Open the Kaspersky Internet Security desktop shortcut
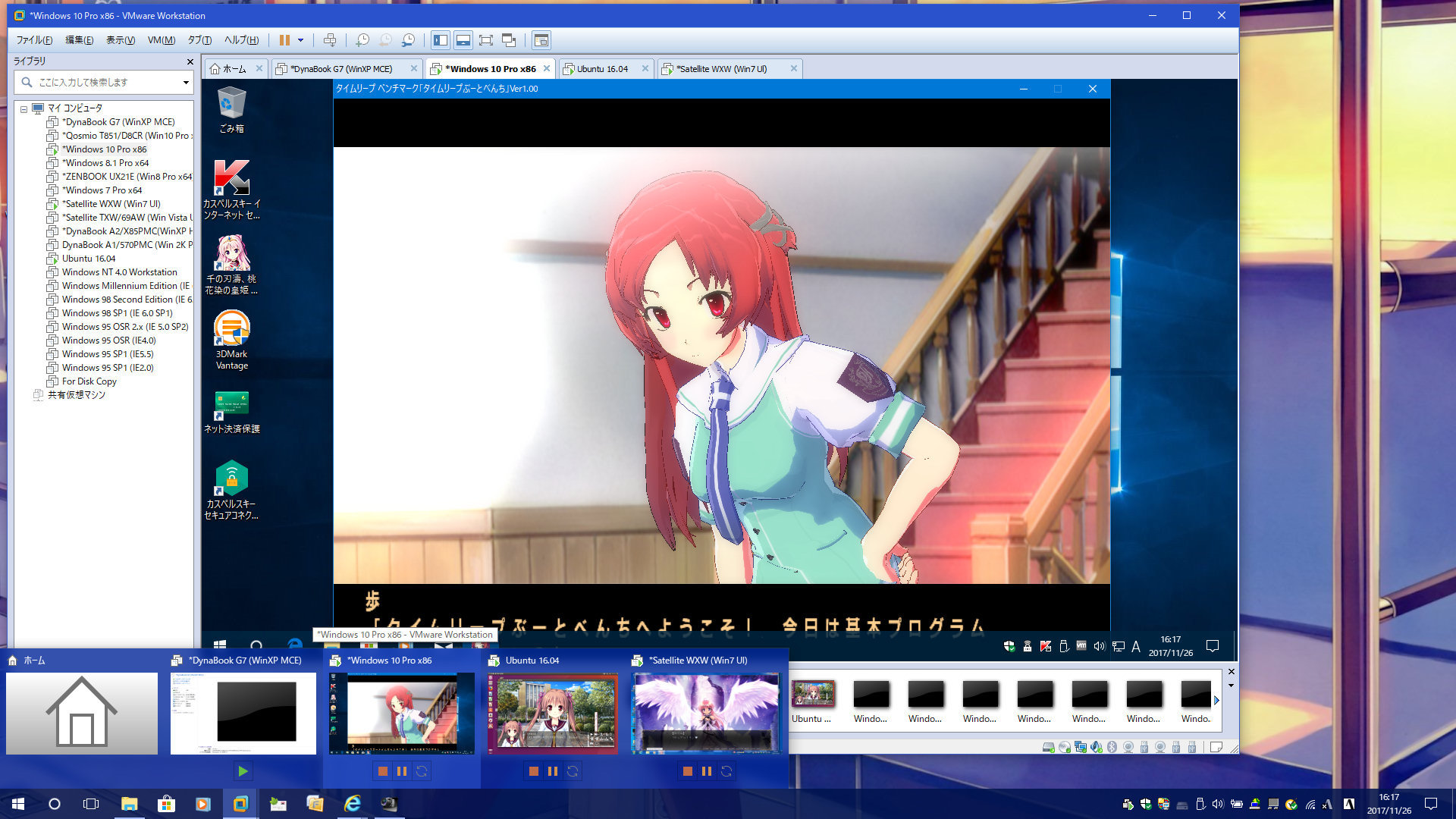1456x819 pixels. (231, 190)
